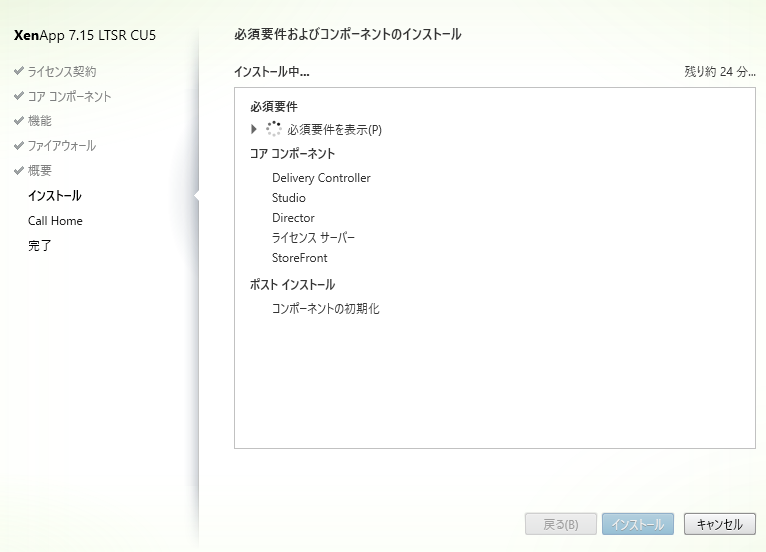The image size is (766, 552).
Task: Click the spinning progress icon beside 必須要件
Action: tap(274, 129)
